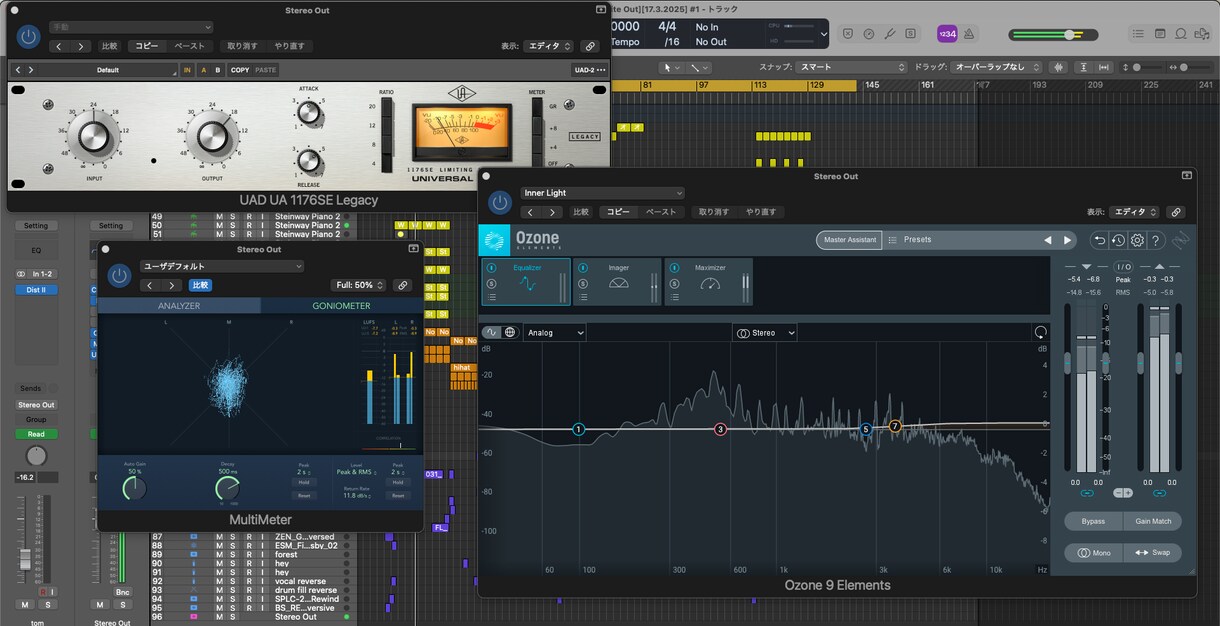The width and height of the screenshot is (1220, 626).
Task: Click link chain icon in MultiMeter window
Action: 403,285
